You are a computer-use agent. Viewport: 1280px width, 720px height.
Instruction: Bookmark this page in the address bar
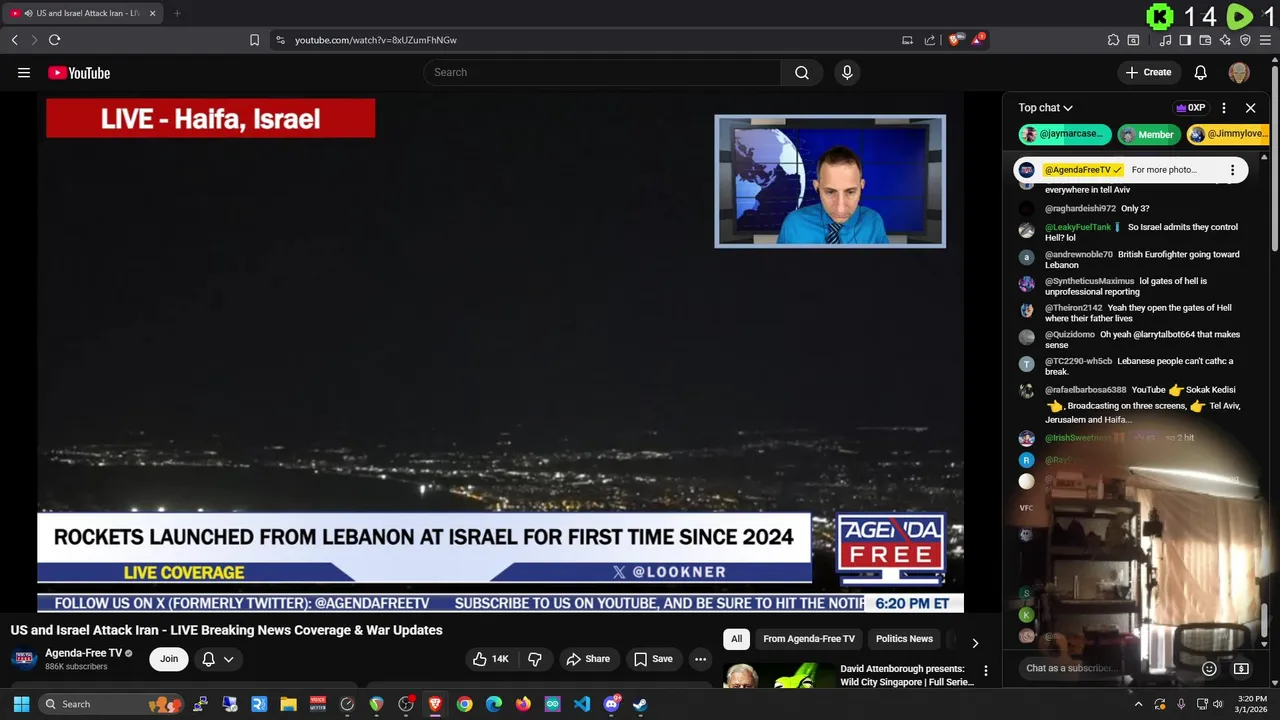click(254, 40)
